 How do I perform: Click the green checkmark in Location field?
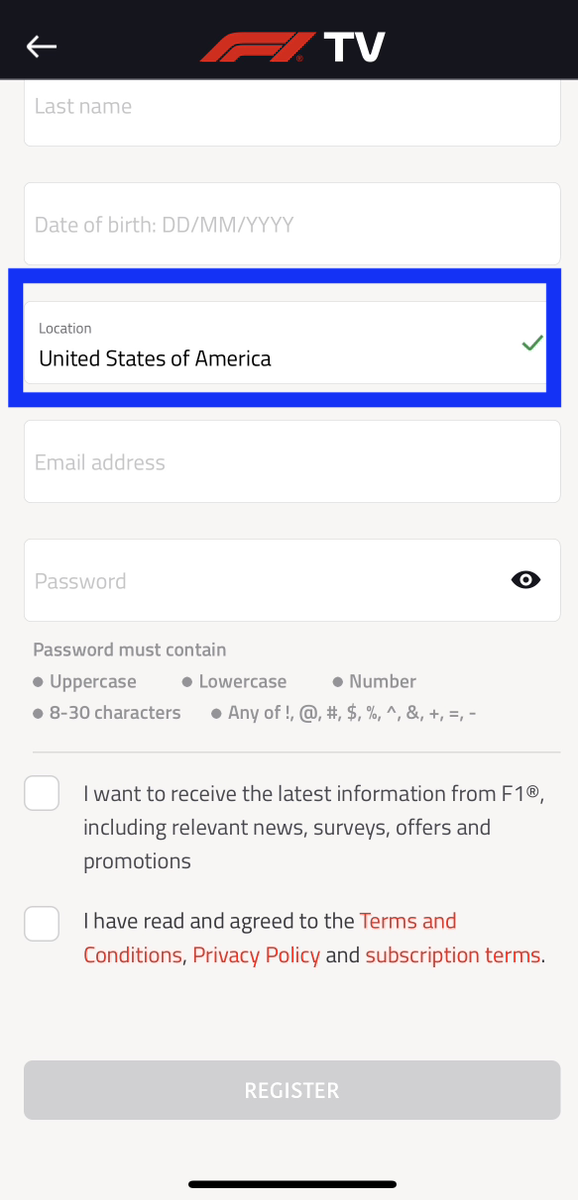pyautogui.click(x=533, y=343)
